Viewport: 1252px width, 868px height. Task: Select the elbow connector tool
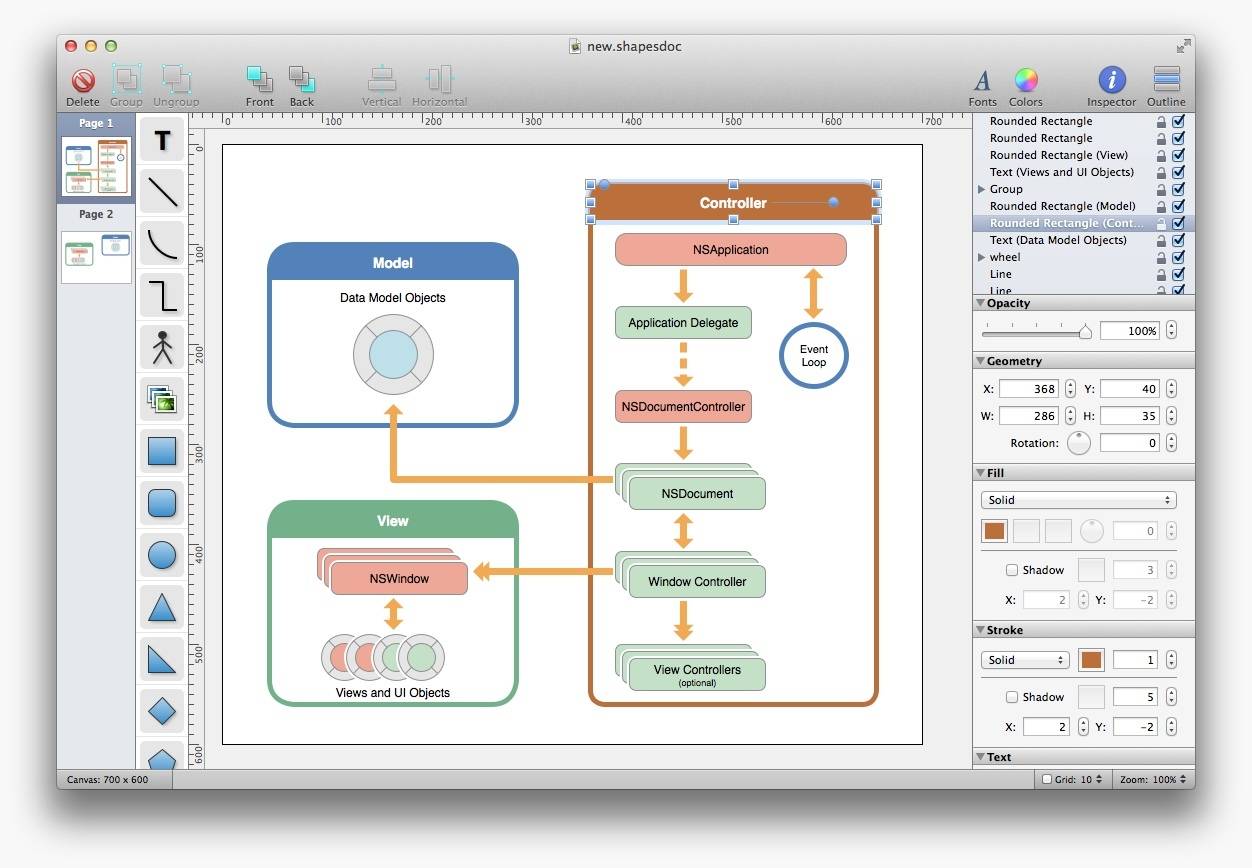pos(162,295)
